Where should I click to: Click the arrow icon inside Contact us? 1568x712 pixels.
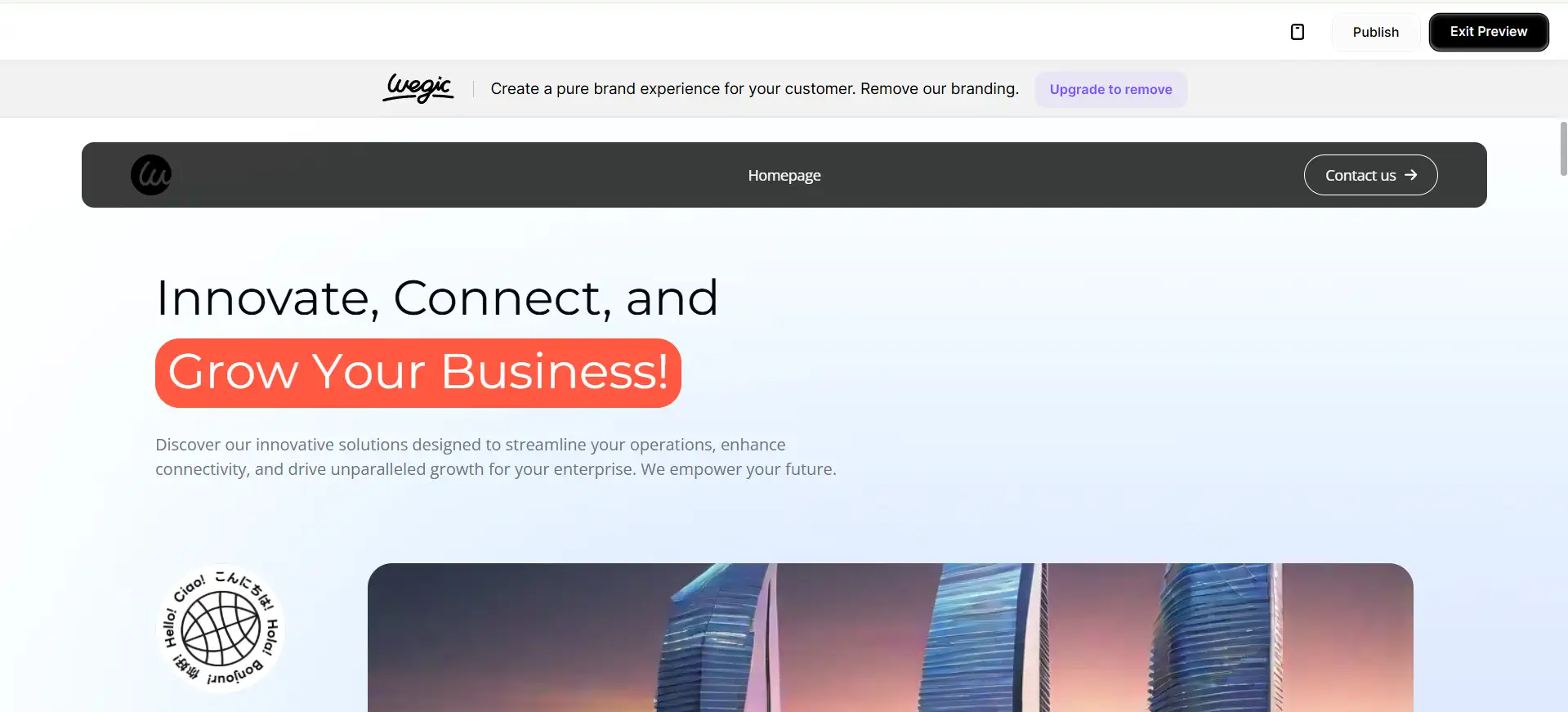point(1410,175)
